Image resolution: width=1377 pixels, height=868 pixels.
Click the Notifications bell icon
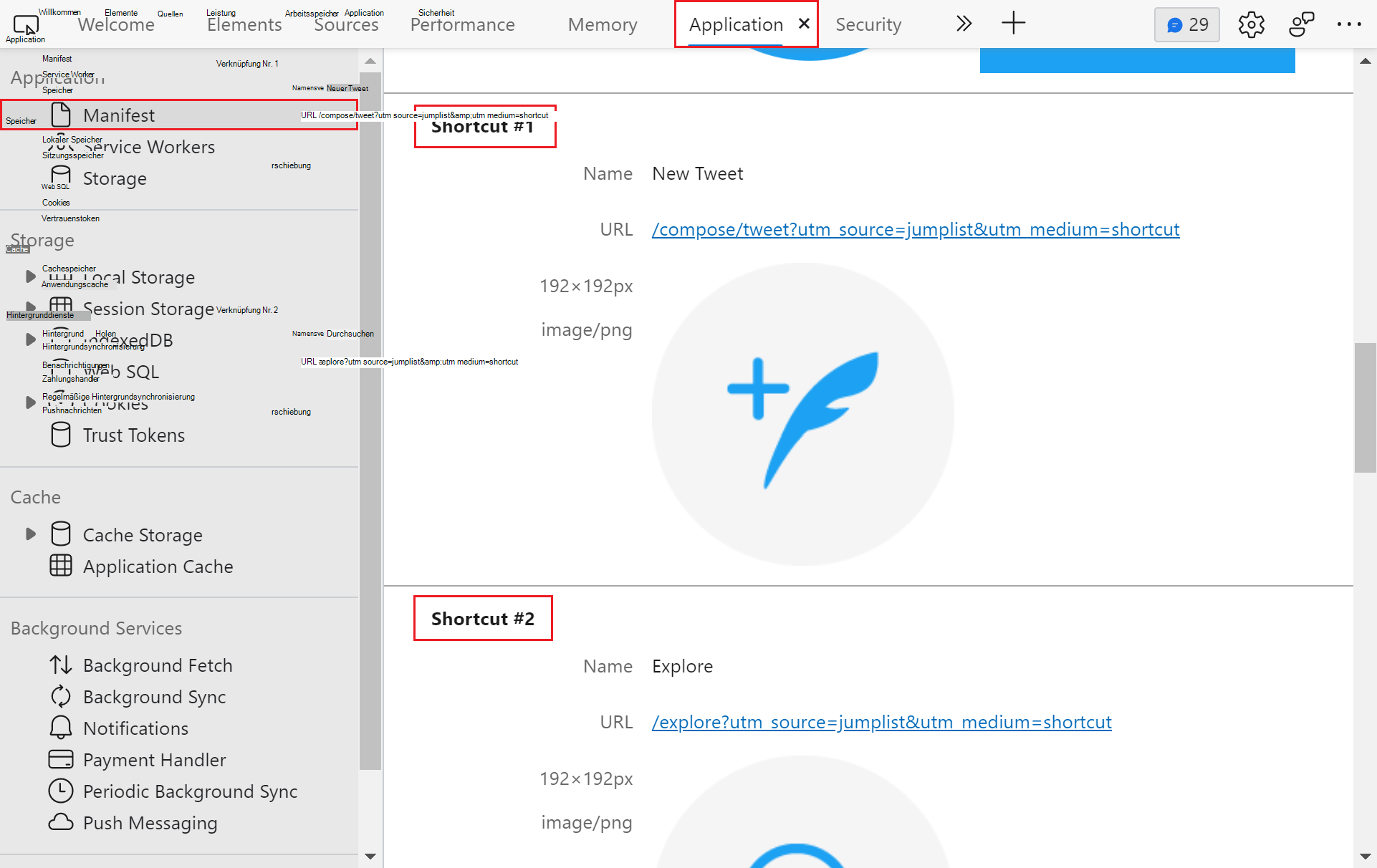pos(61,728)
